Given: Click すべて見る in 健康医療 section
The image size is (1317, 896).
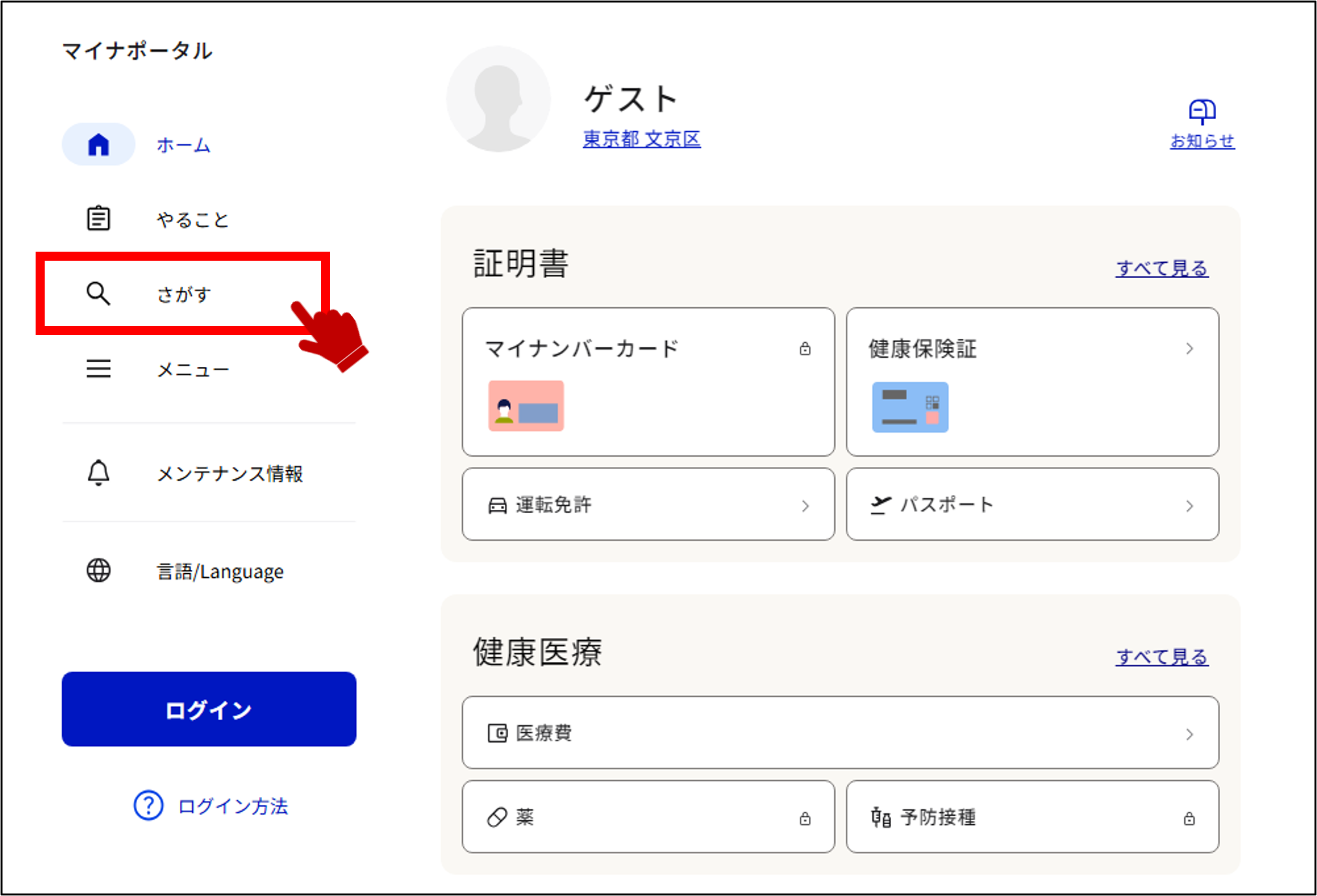Looking at the screenshot, I should click(x=1162, y=657).
